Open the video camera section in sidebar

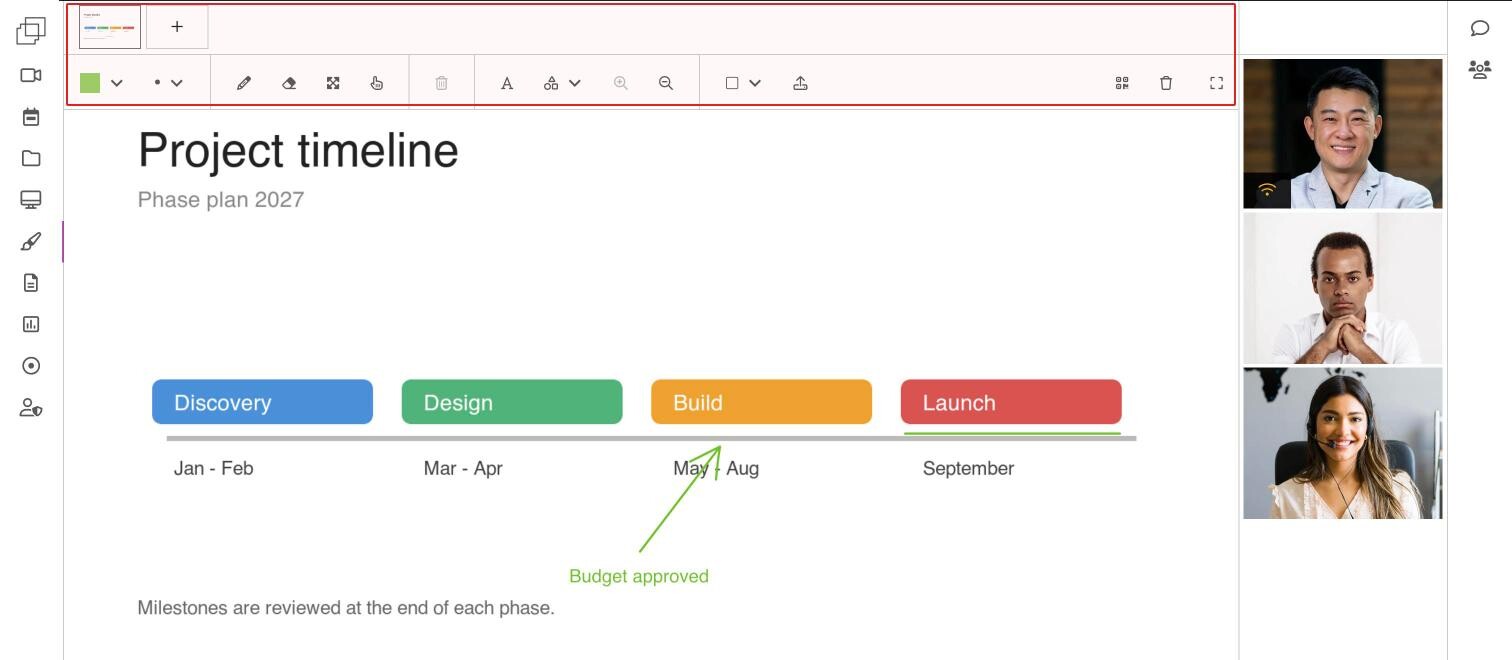[31, 75]
